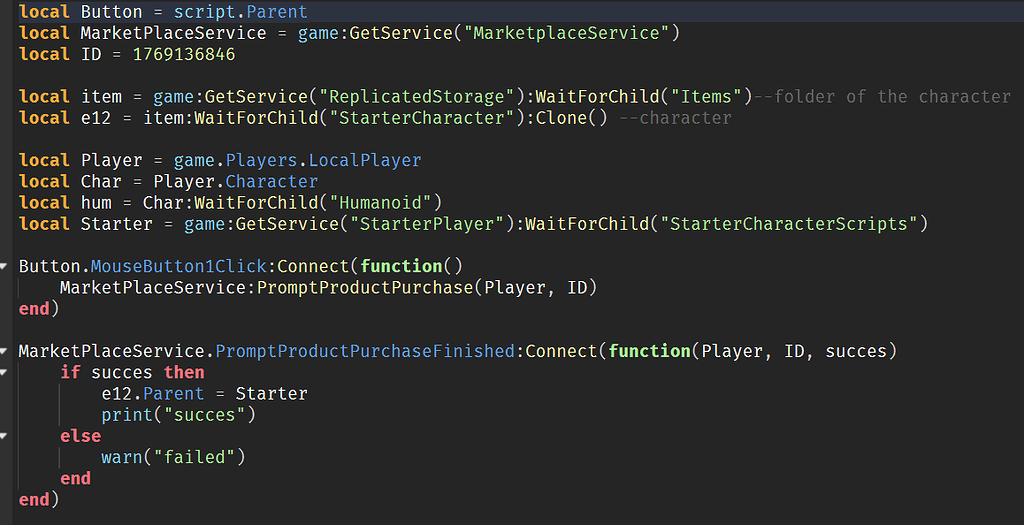The width and height of the screenshot is (1024, 525).
Task: Click the "failed" string
Action: 194,457
